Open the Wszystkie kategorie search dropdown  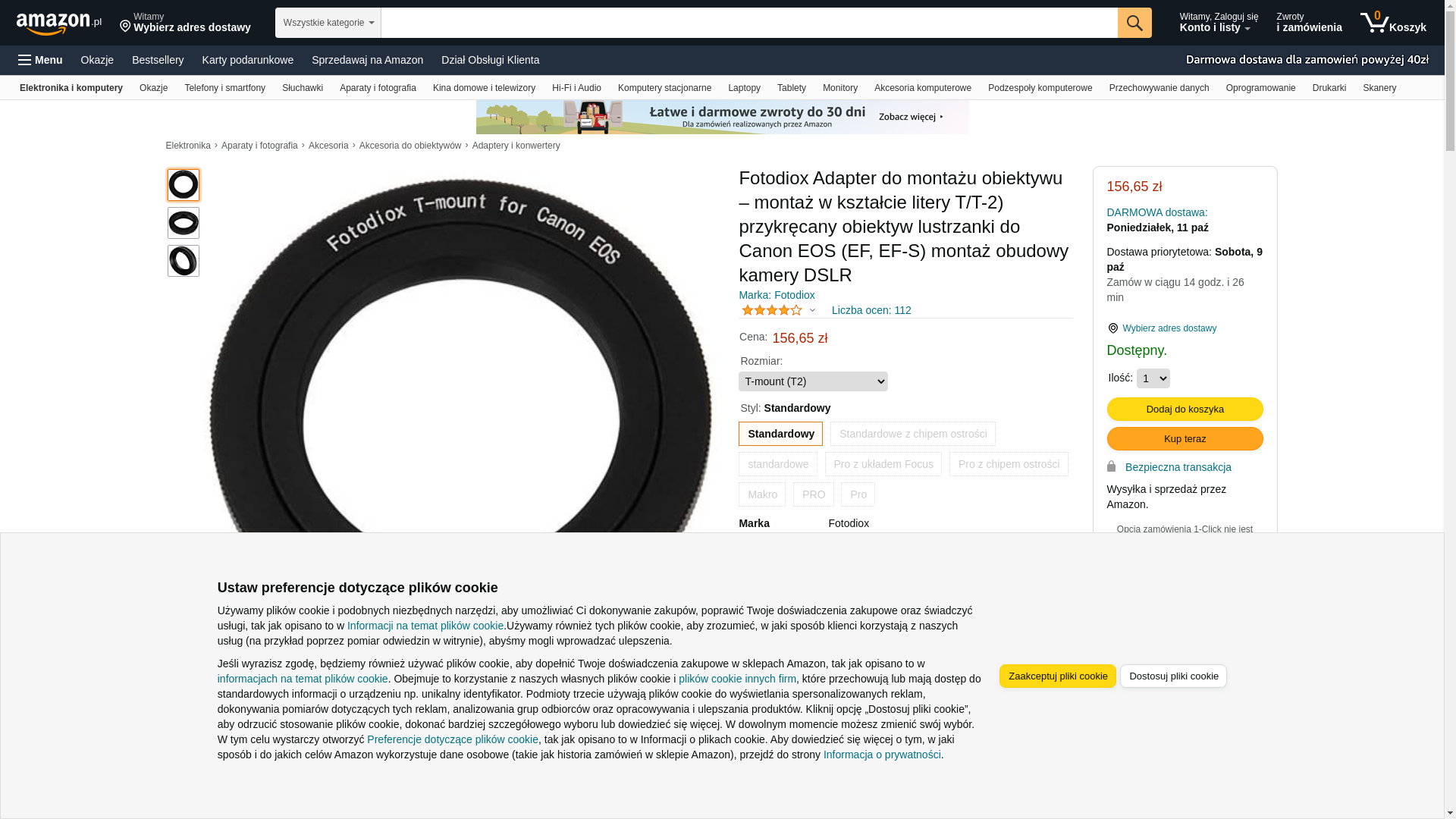(x=328, y=23)
